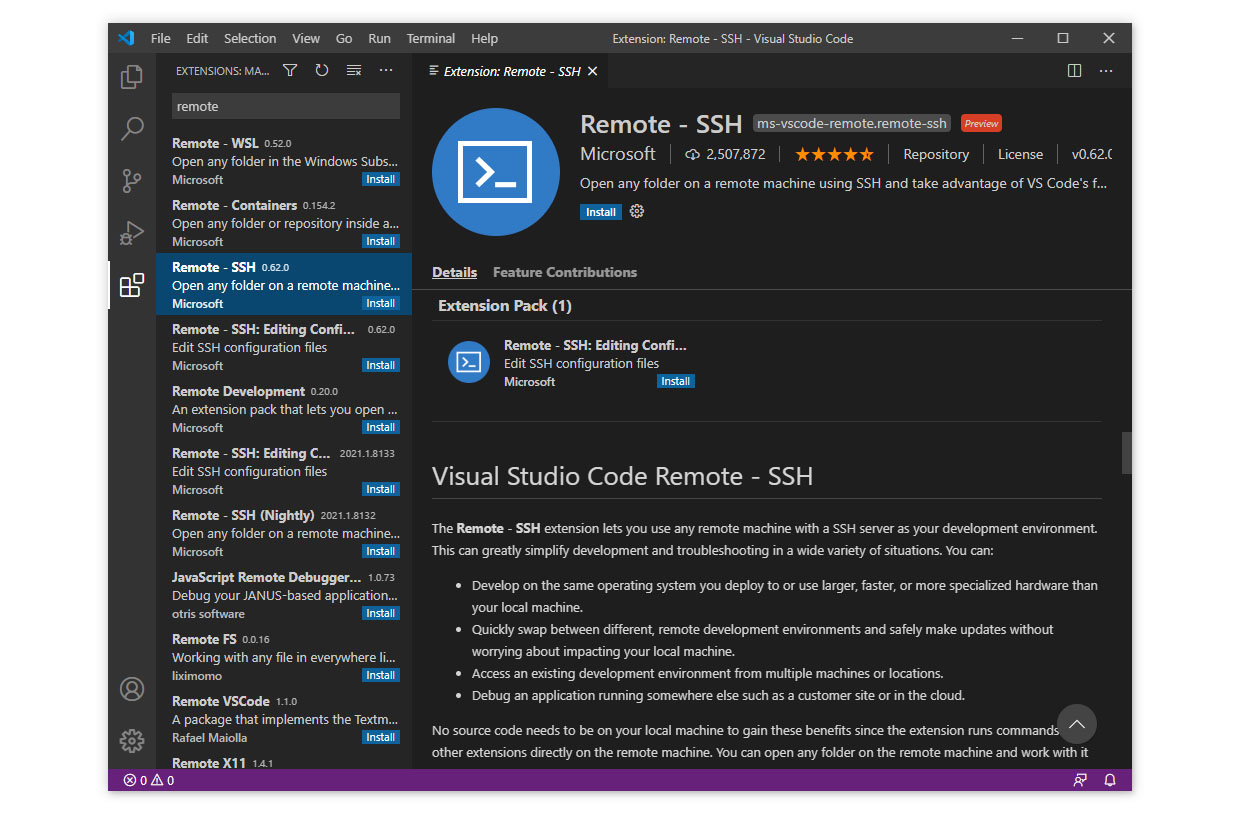The height and width of the screenshot is (825, 1238).
Task: Open the Explorer view in activity bar
Action: [x=132, y=77]
